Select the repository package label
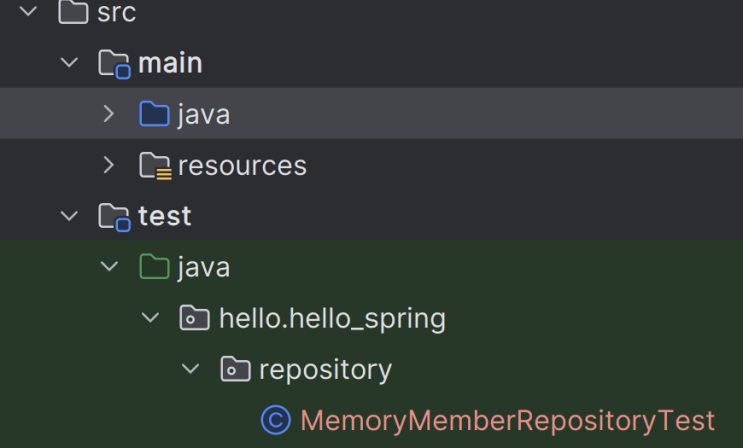 coord(325,370)
